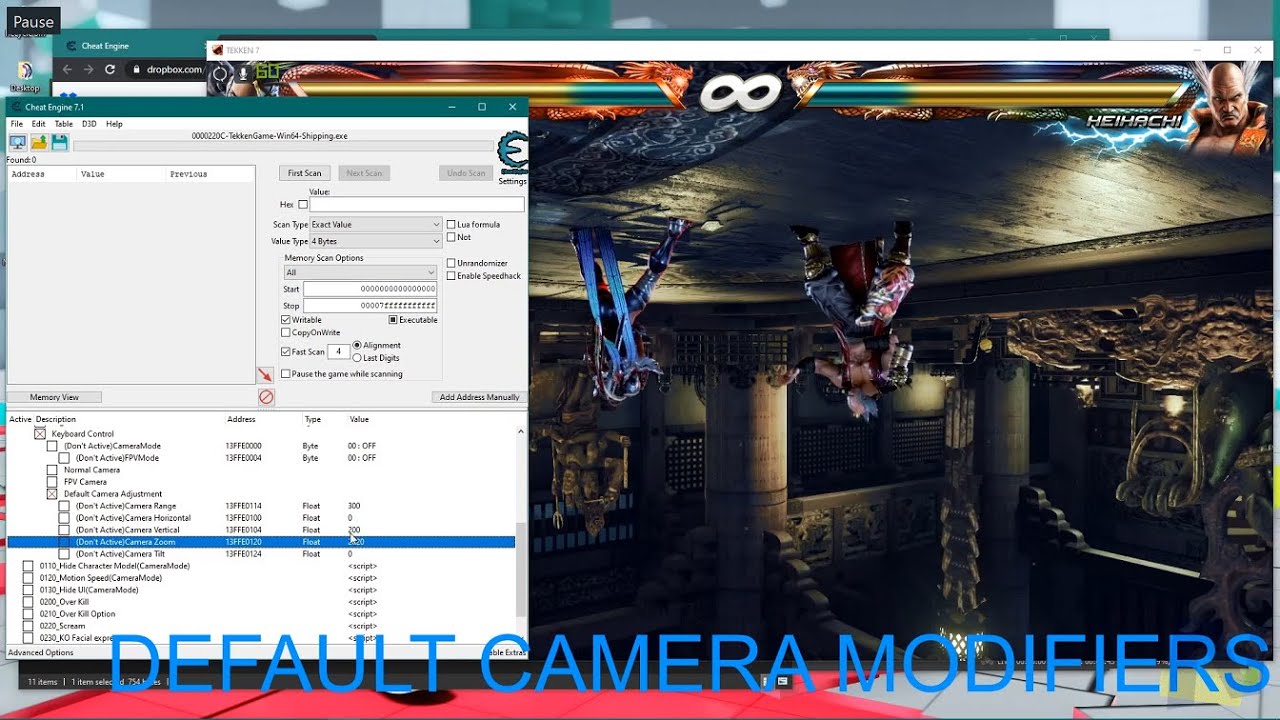Click the Cheat Engine title bar icon
This screenshot has width=1280, height=720.
point(16,107)
